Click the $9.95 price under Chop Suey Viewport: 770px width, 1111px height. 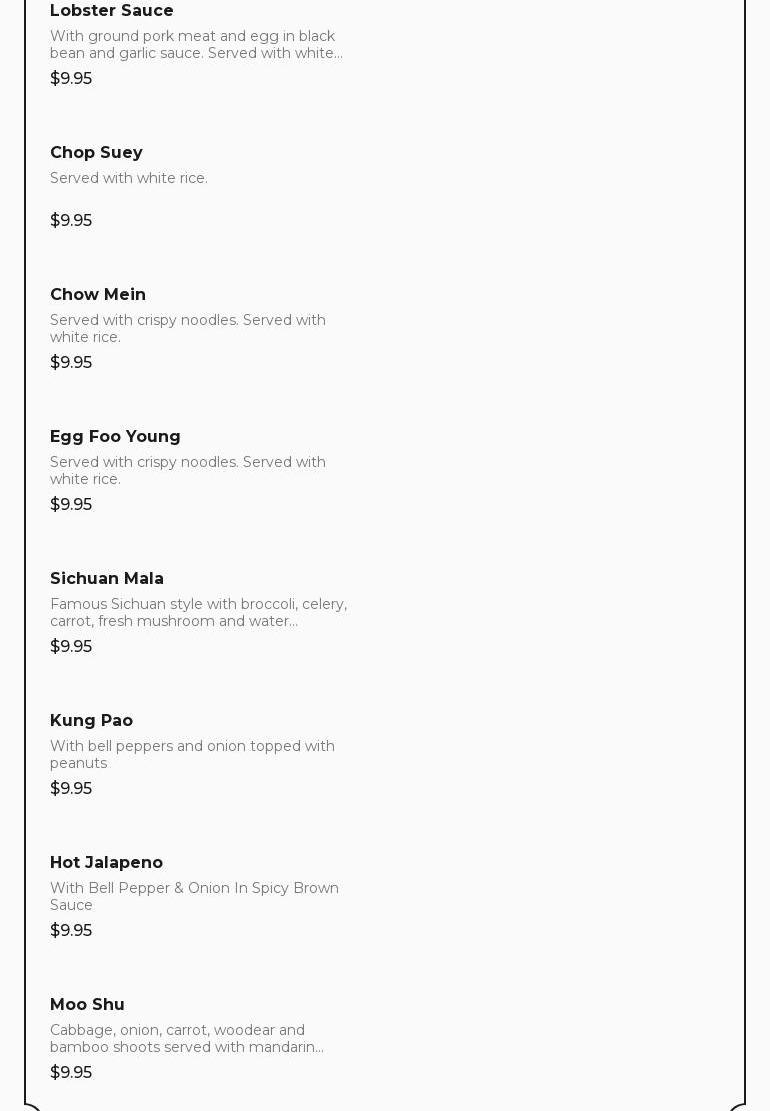click(71, 221)
